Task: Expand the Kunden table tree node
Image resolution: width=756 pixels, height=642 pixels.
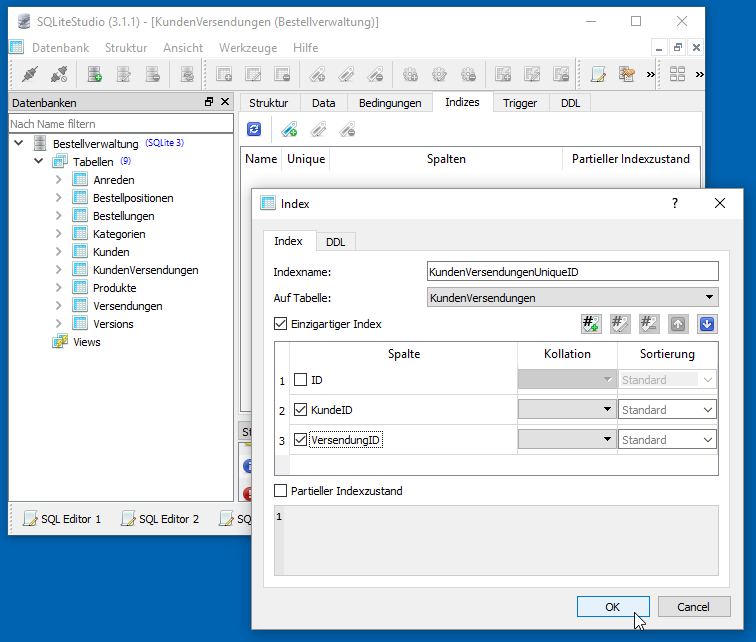Action: 59,252
